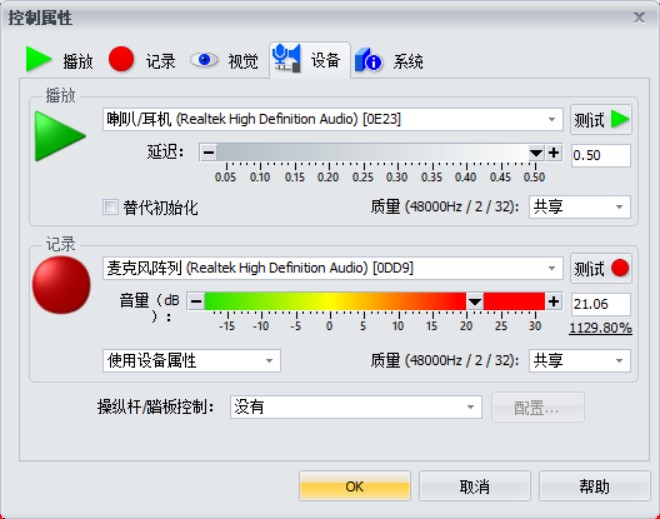The image size is (660, 519).
Task: Switch to the 视觉 tab
Action: (224, 60)
